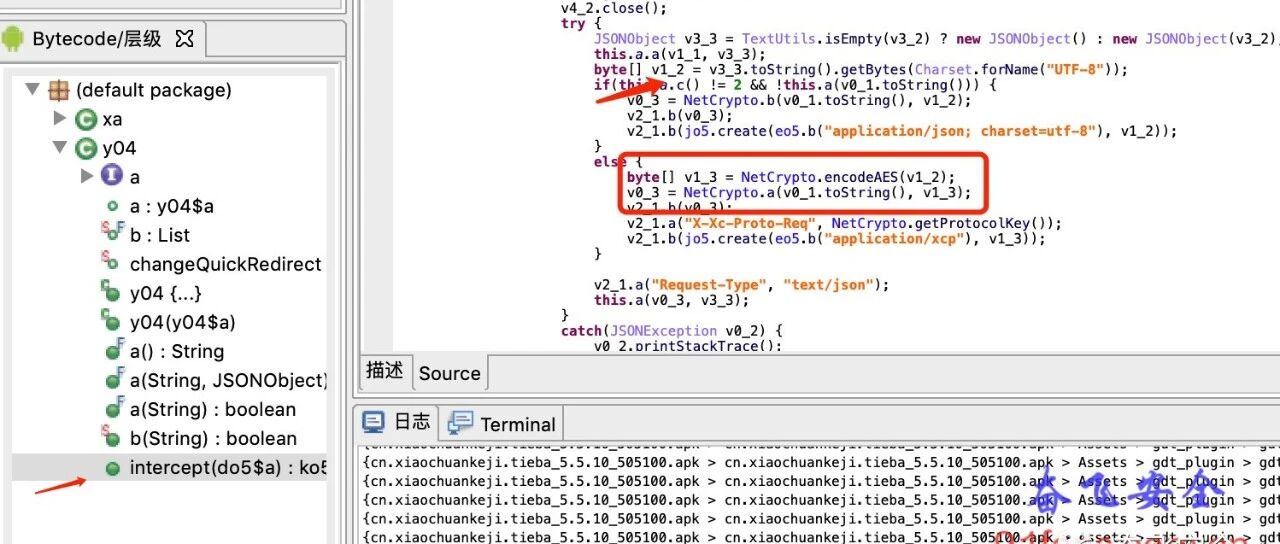
Task: Click the green class icon of y04
Action: tap(85, 148)
